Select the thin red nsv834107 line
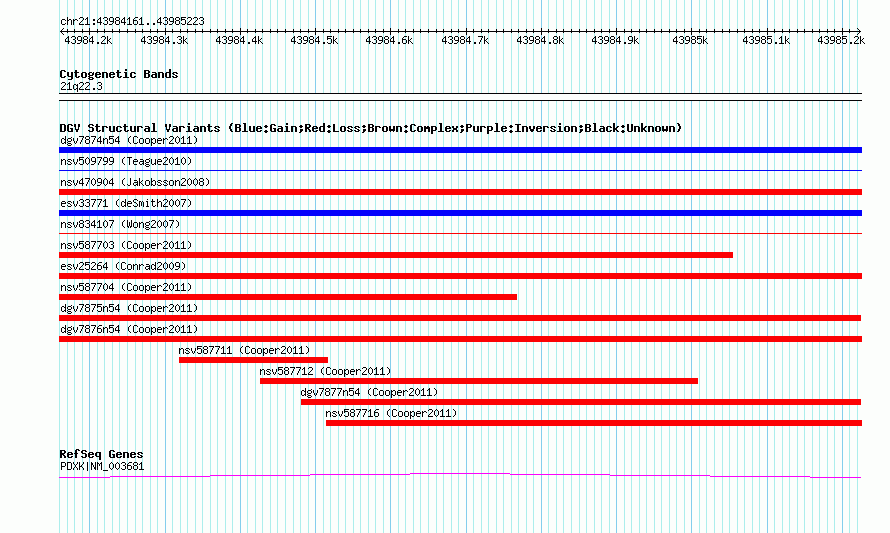This screenshot has width=890, height=533. pos(460,233)
